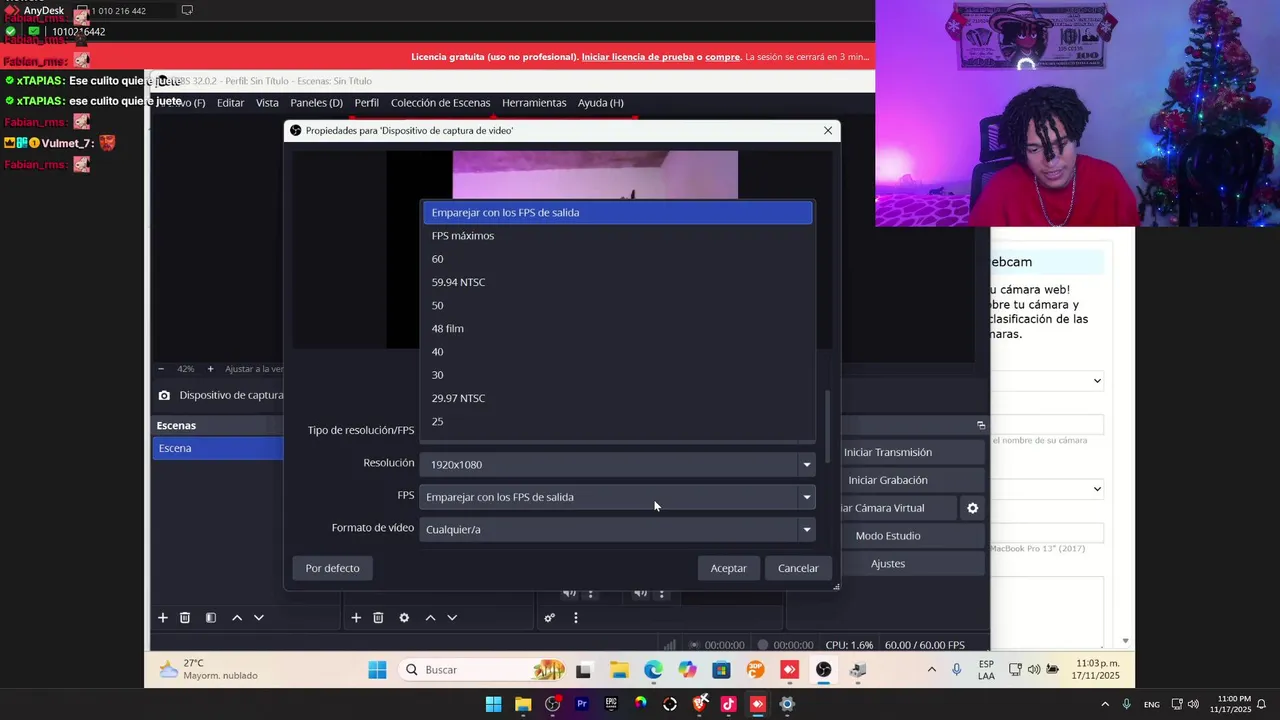Open Herramientas menu
This screenshot has width=1280, height=720.
pos(534,103)
